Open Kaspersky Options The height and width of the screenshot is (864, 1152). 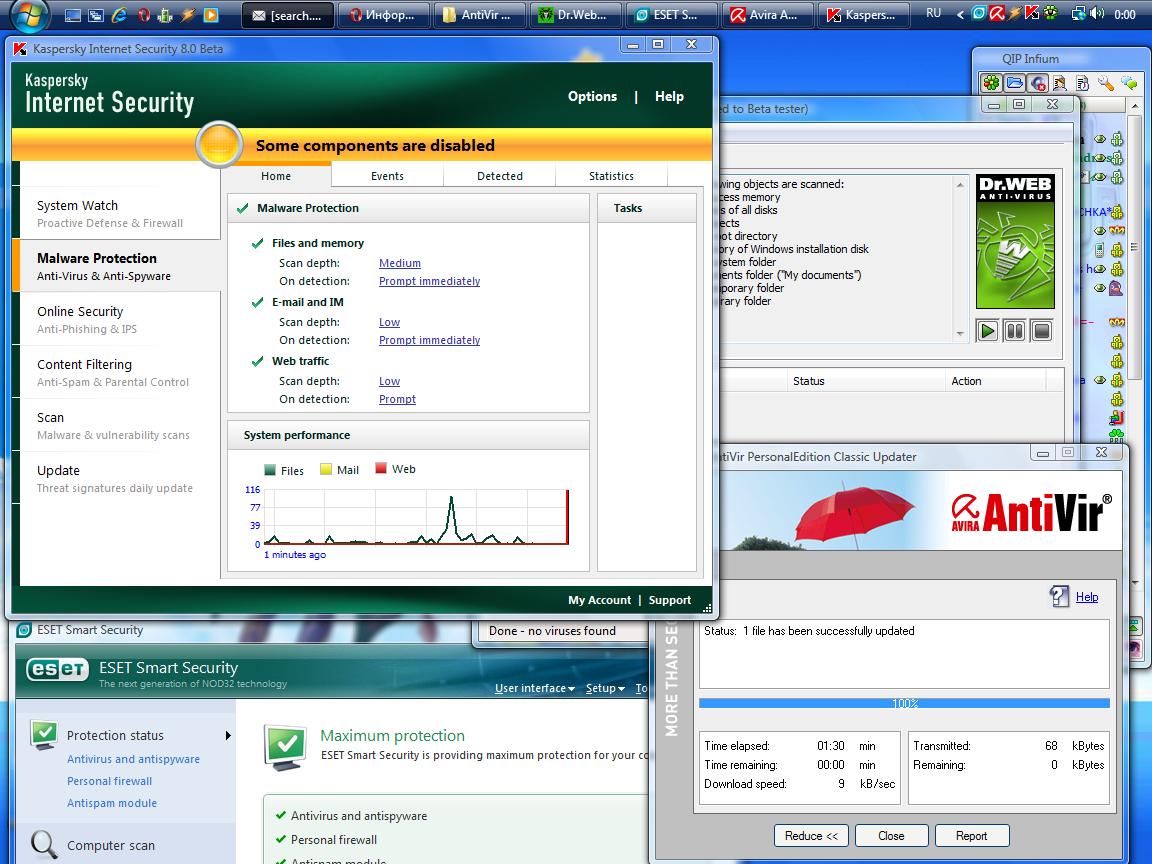tap(592, 96)
